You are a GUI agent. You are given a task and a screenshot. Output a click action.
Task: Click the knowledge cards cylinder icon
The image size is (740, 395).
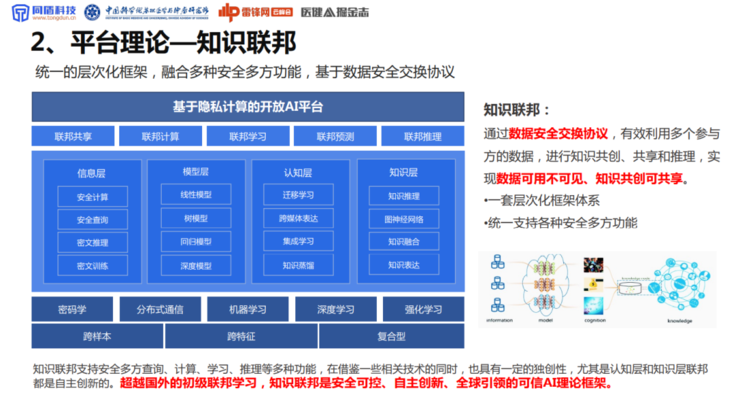pos(630,287)
